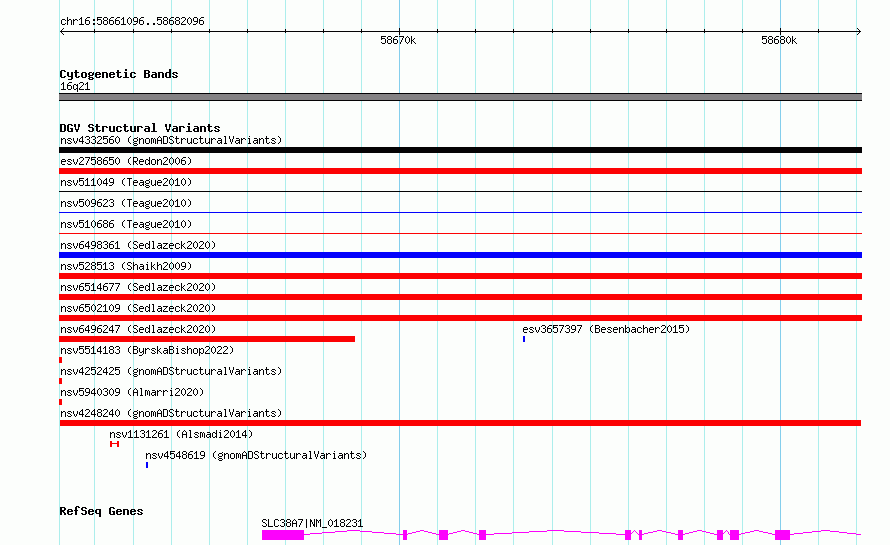
Task: Open nsv6514677 (Sedlazeck2020) label
Action: pyautogui.click(x=138, y=287)
